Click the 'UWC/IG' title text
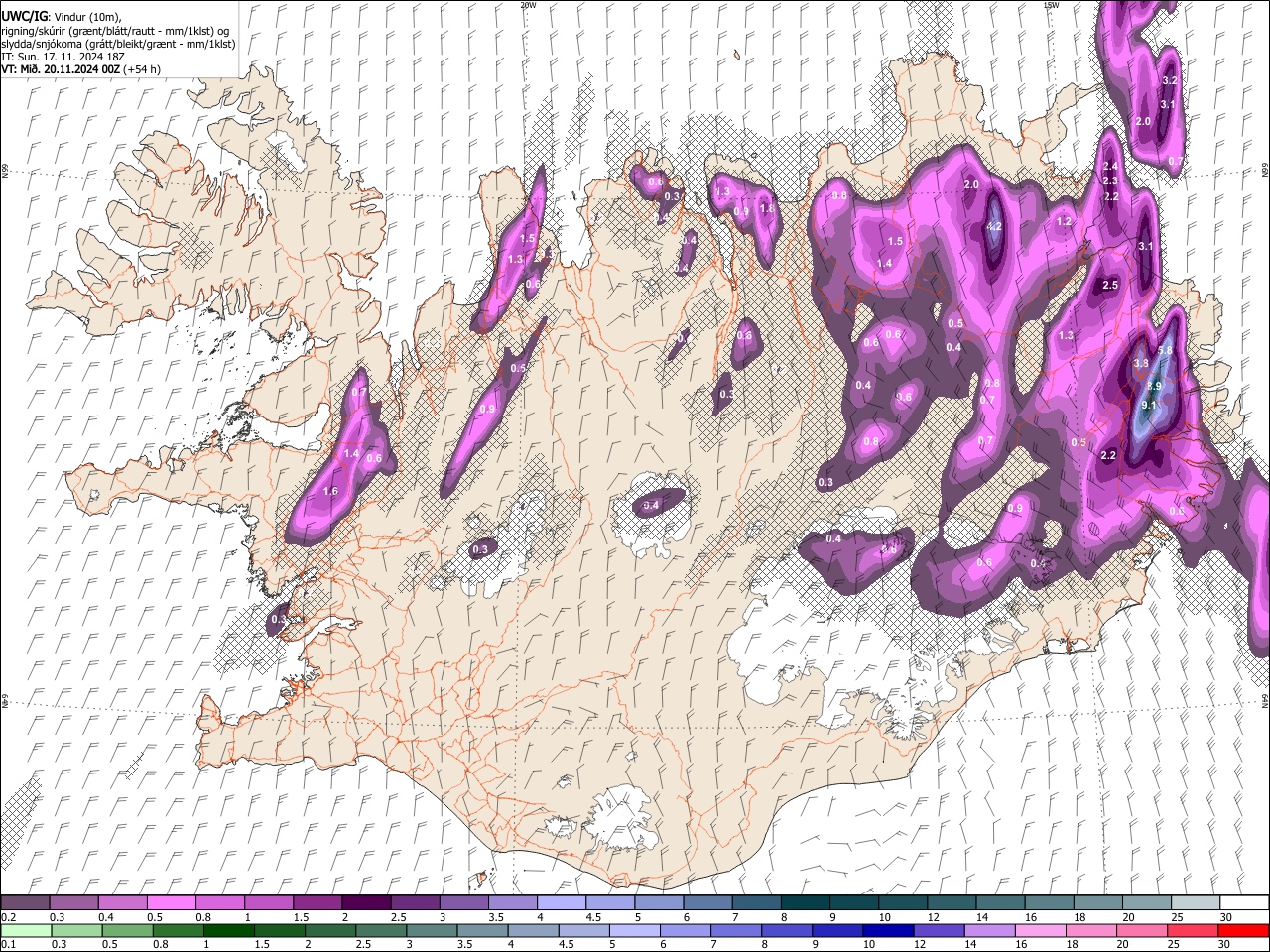This screenshot has height=952, width=1270. [x=24, y=17]
